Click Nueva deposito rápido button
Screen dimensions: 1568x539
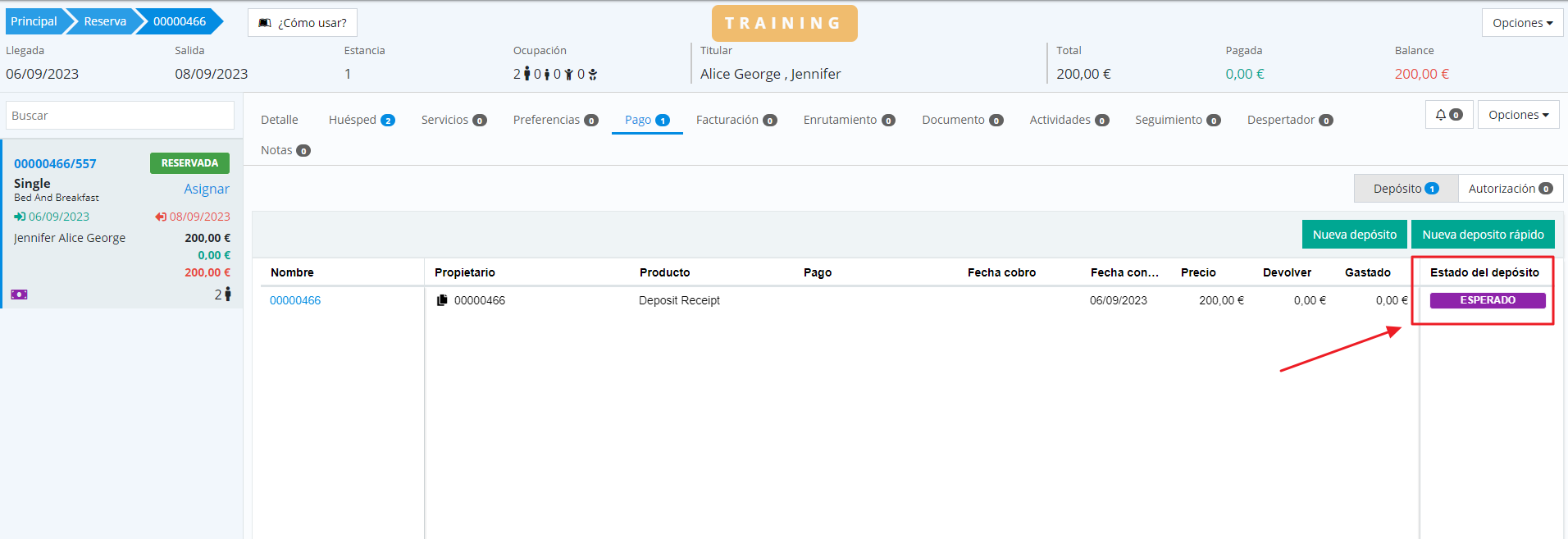1483,235
